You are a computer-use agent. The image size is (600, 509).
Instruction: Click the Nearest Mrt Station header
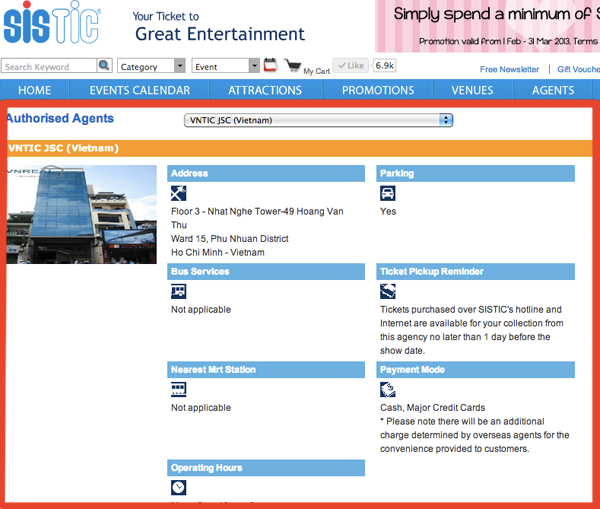(x=266, y=370)
